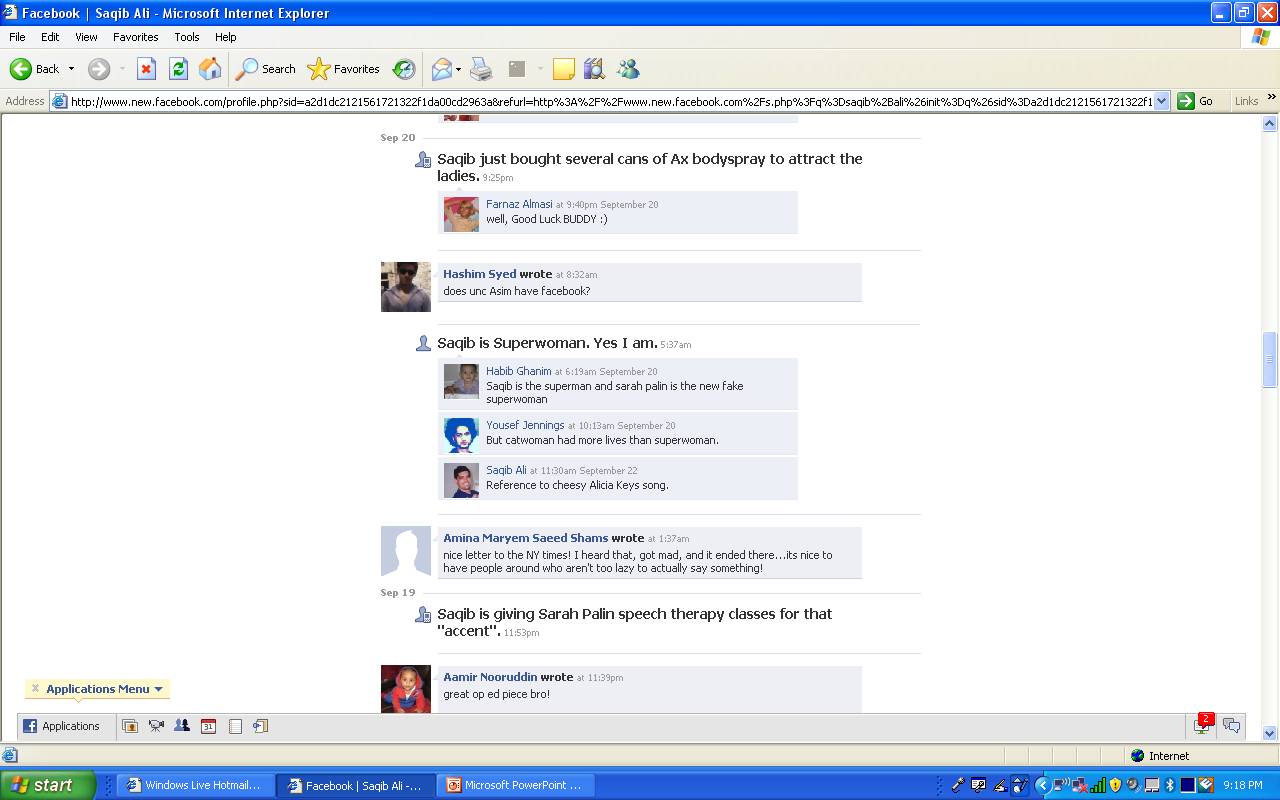
Task: Dismiss the Applications Menu tooltip X
Action: tap(35, 688)
